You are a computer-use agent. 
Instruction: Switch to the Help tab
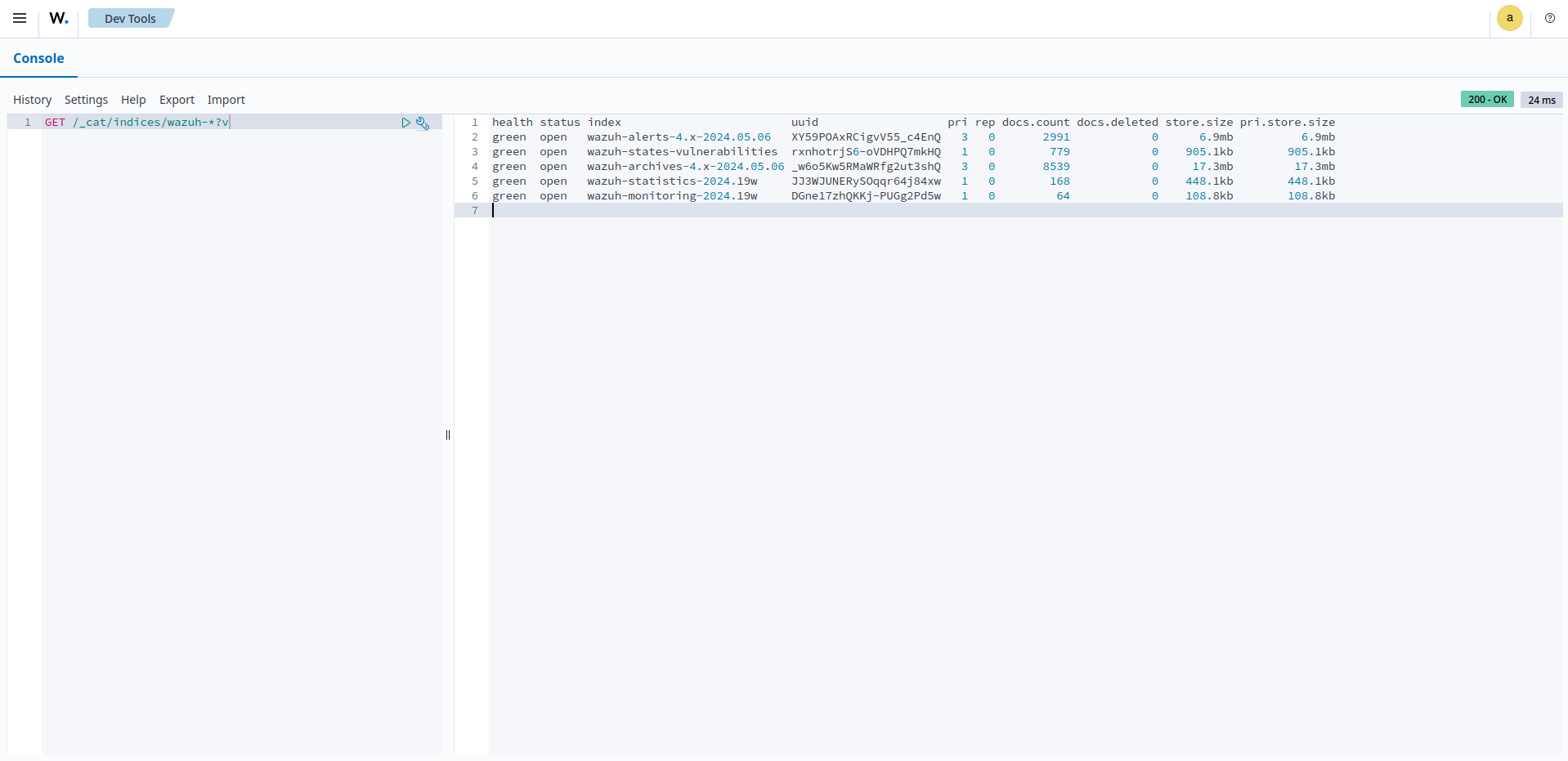132,100
